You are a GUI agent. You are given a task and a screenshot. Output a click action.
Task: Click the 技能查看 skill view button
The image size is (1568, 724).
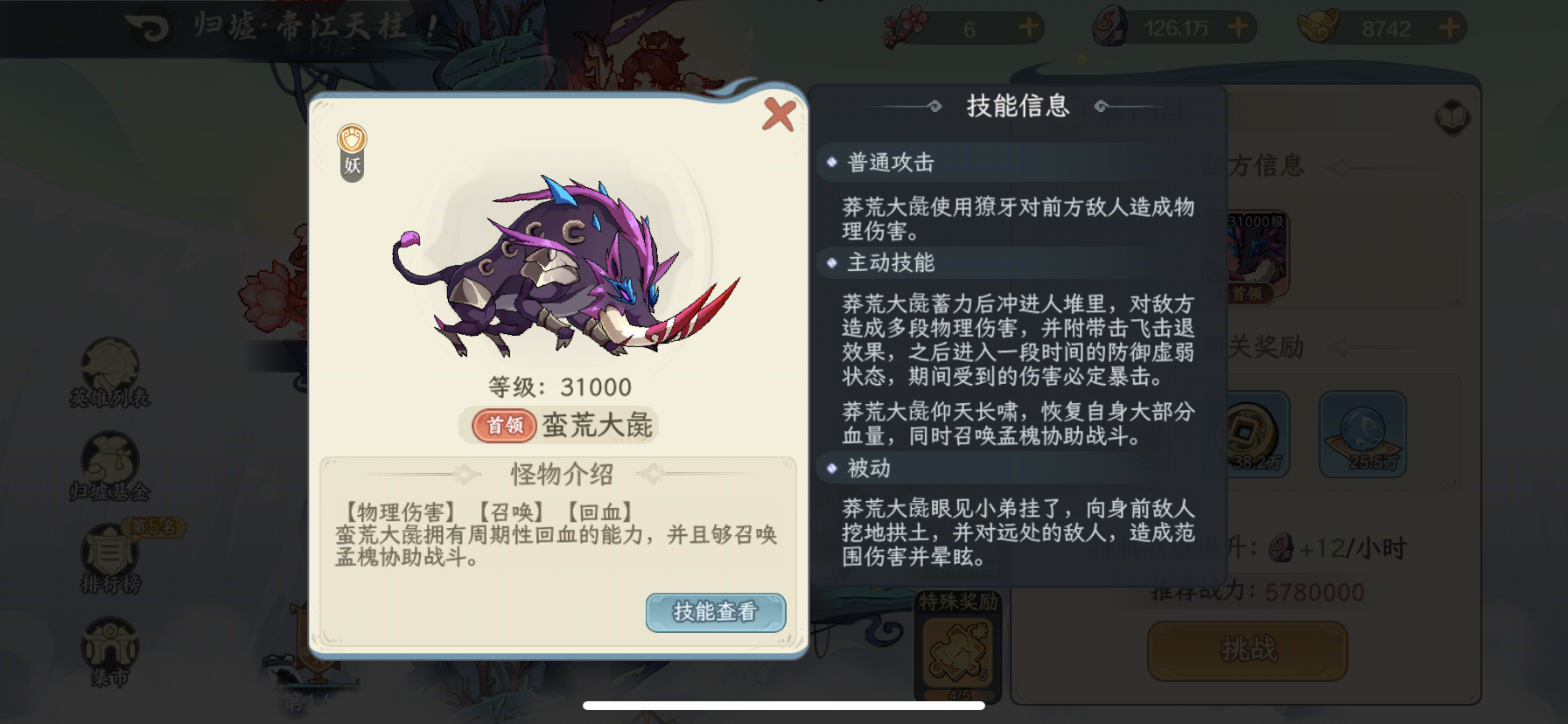tap(715, 612)
